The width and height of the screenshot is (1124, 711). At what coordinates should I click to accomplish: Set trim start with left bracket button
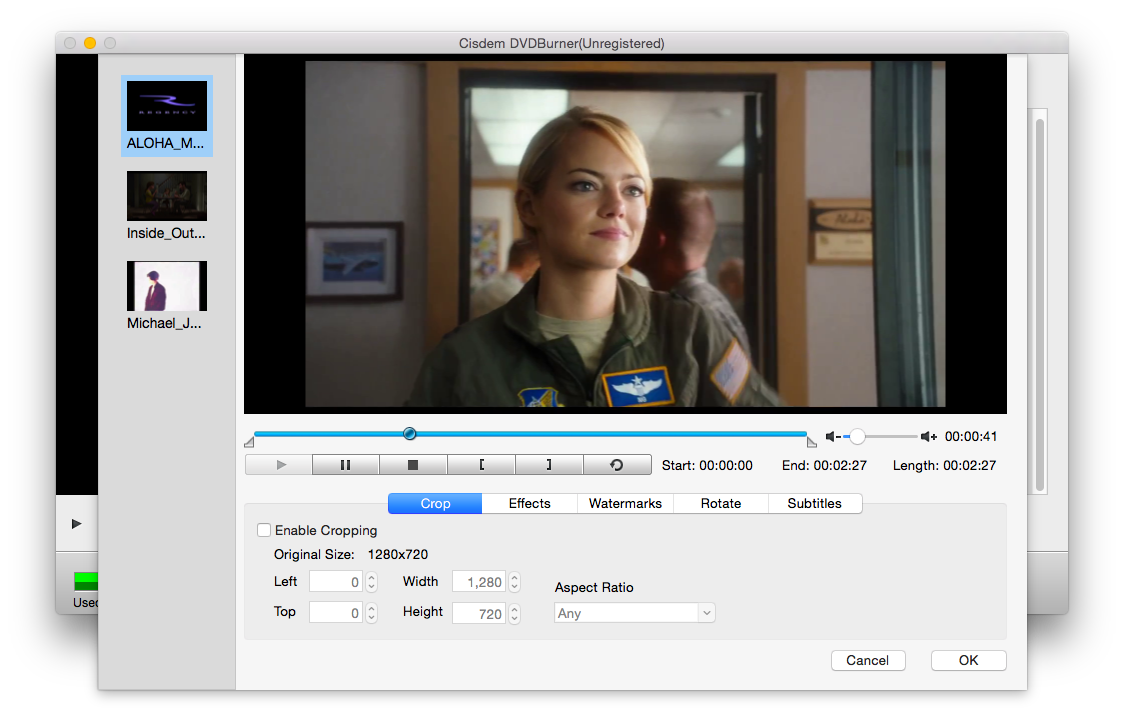[x=481, y=465]
